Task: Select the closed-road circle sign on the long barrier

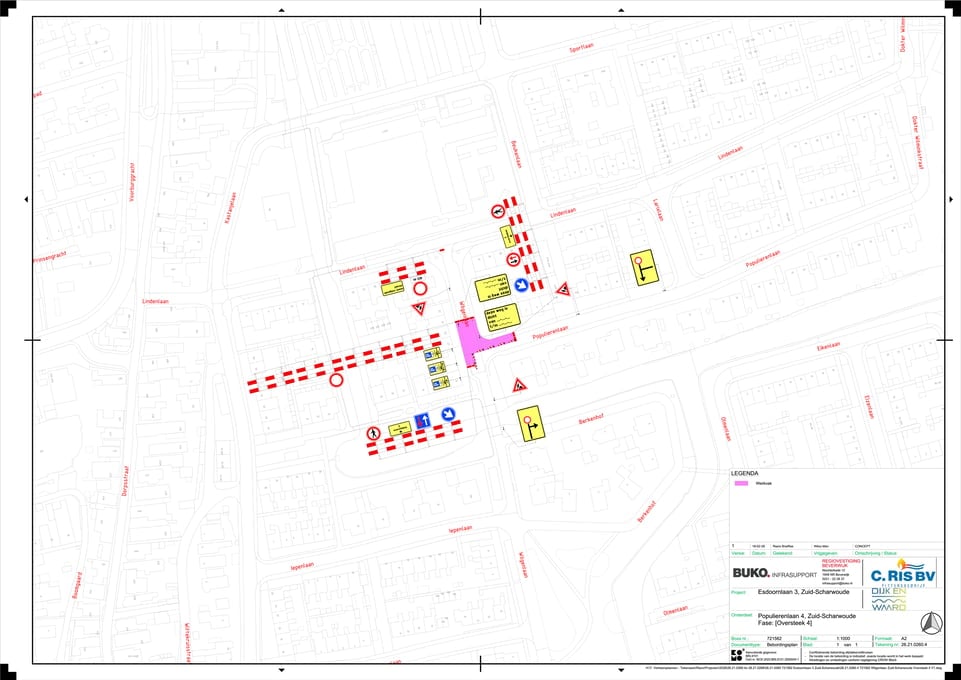Action: coord(336,380)
